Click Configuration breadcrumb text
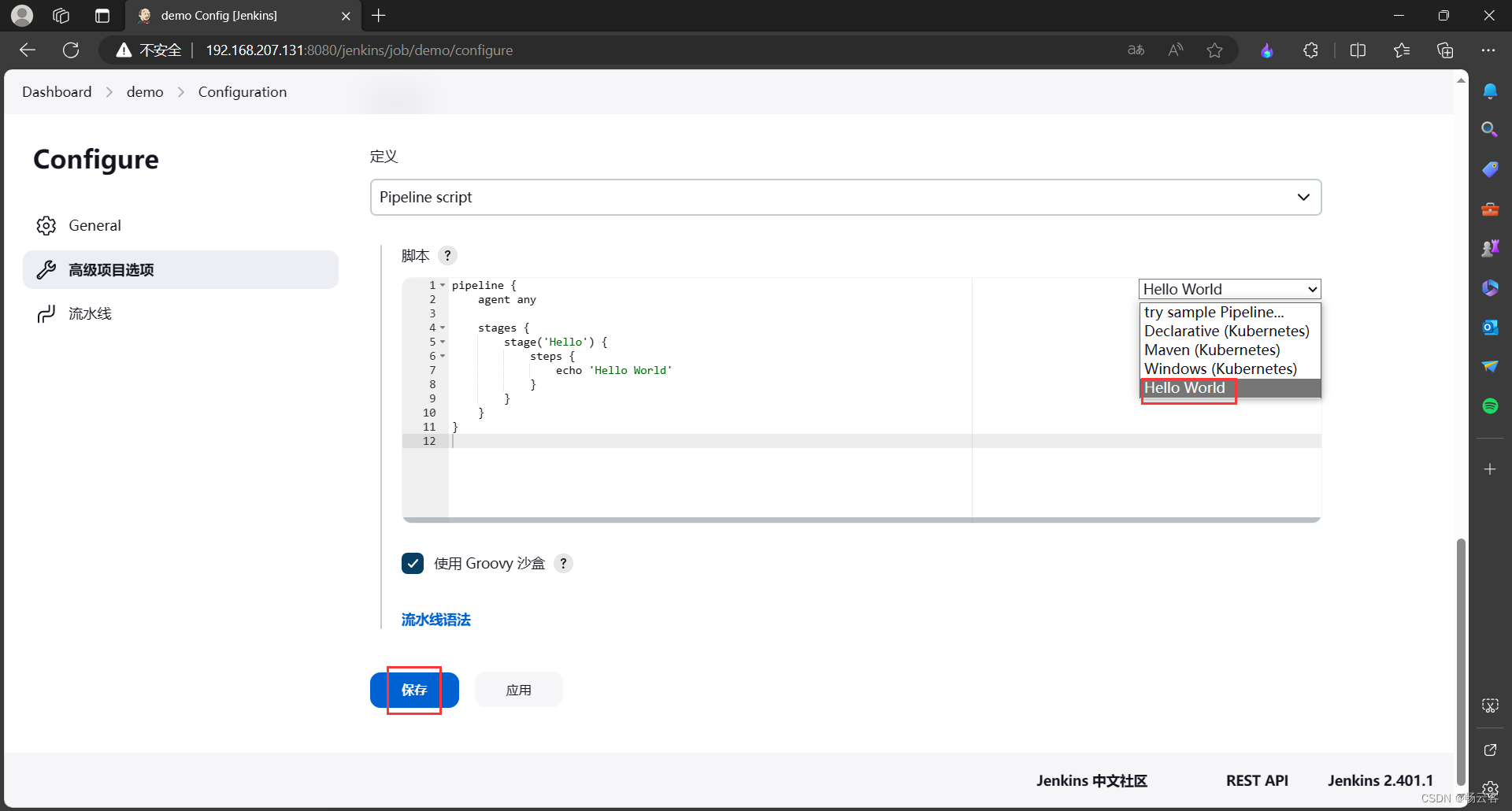This screenshot has width=1512, height=811. coord(243,92)
